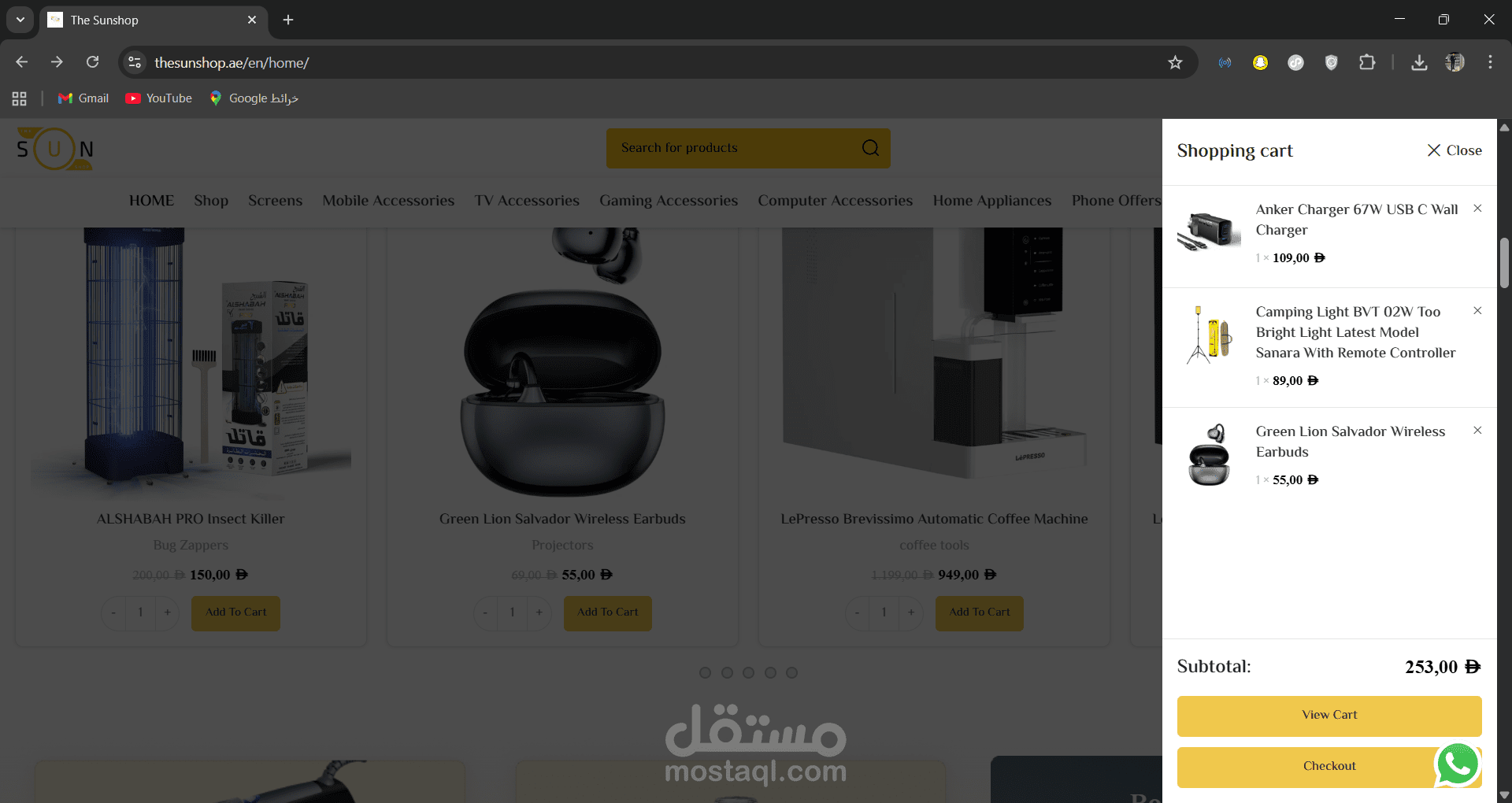Image resolution: width=1512 pixels, height=803 pixels.
Task: Expand the tab search dropdown arrow
Action: click(20, 20)
